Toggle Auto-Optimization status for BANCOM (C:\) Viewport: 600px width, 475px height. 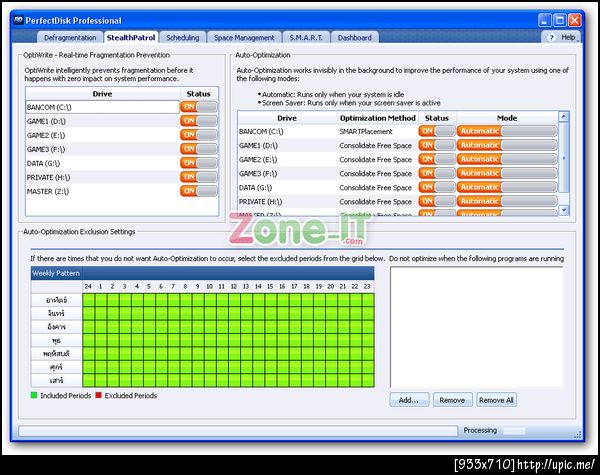tap(437, 131)
